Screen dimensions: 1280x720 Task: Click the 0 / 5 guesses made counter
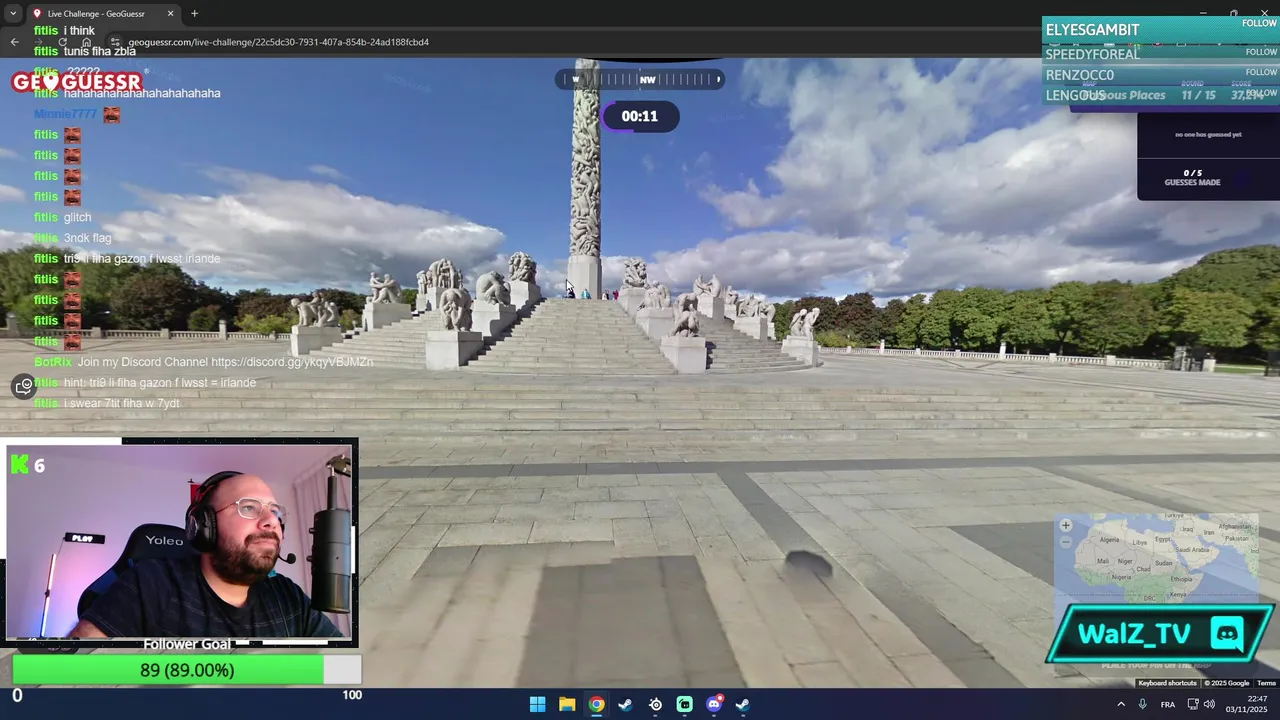pyautogui.click(x=1192, y=177)
